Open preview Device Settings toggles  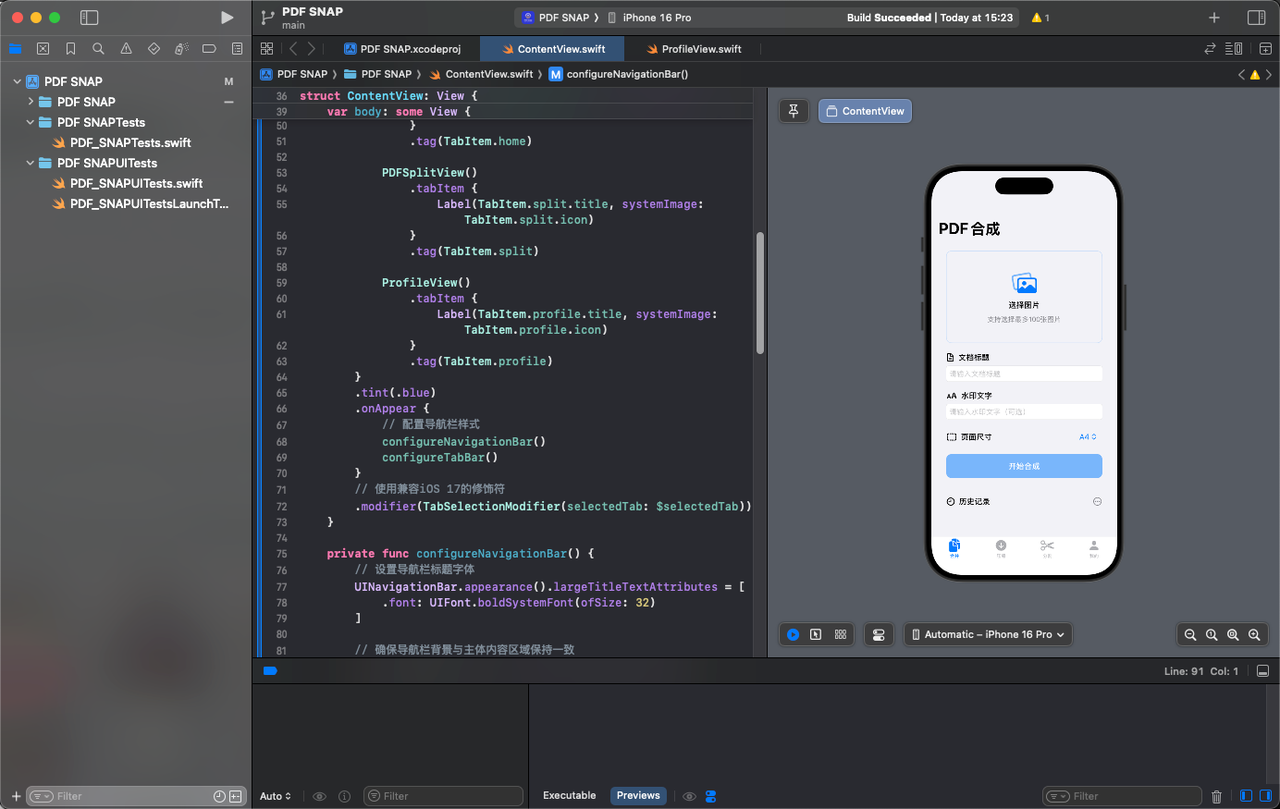tap(879, 634)
